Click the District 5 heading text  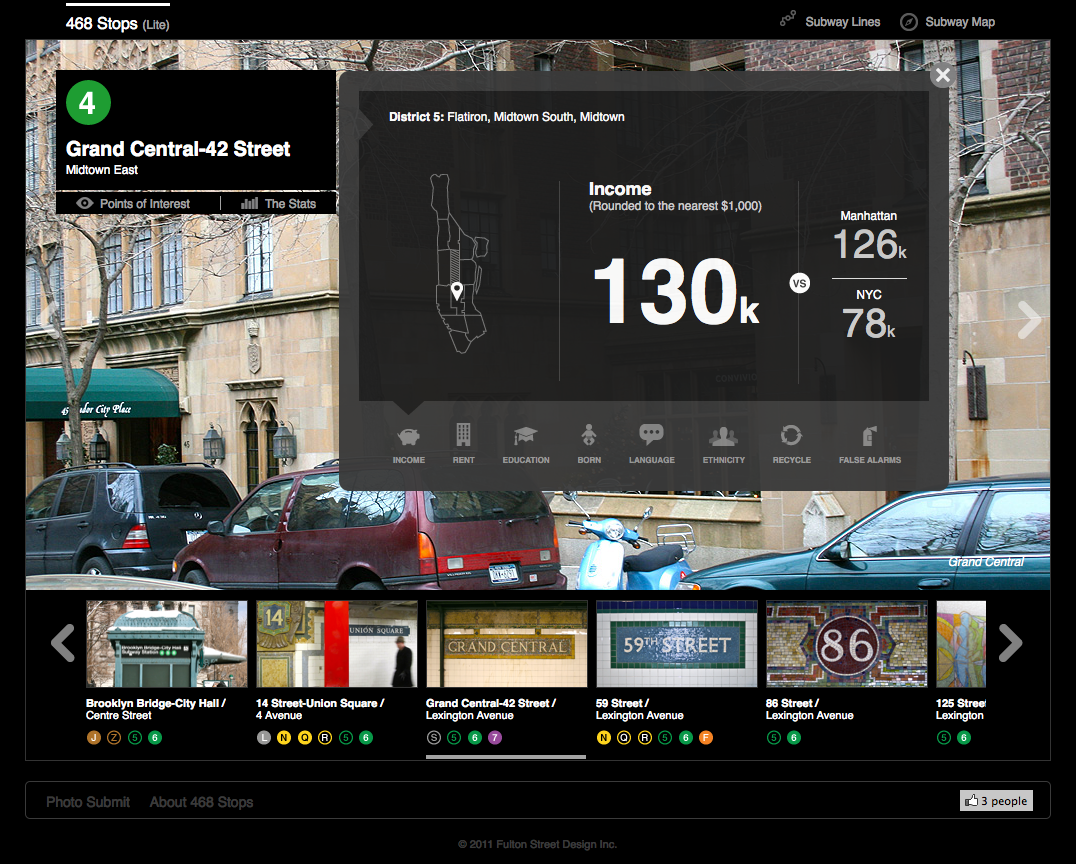tap(506, 117)
